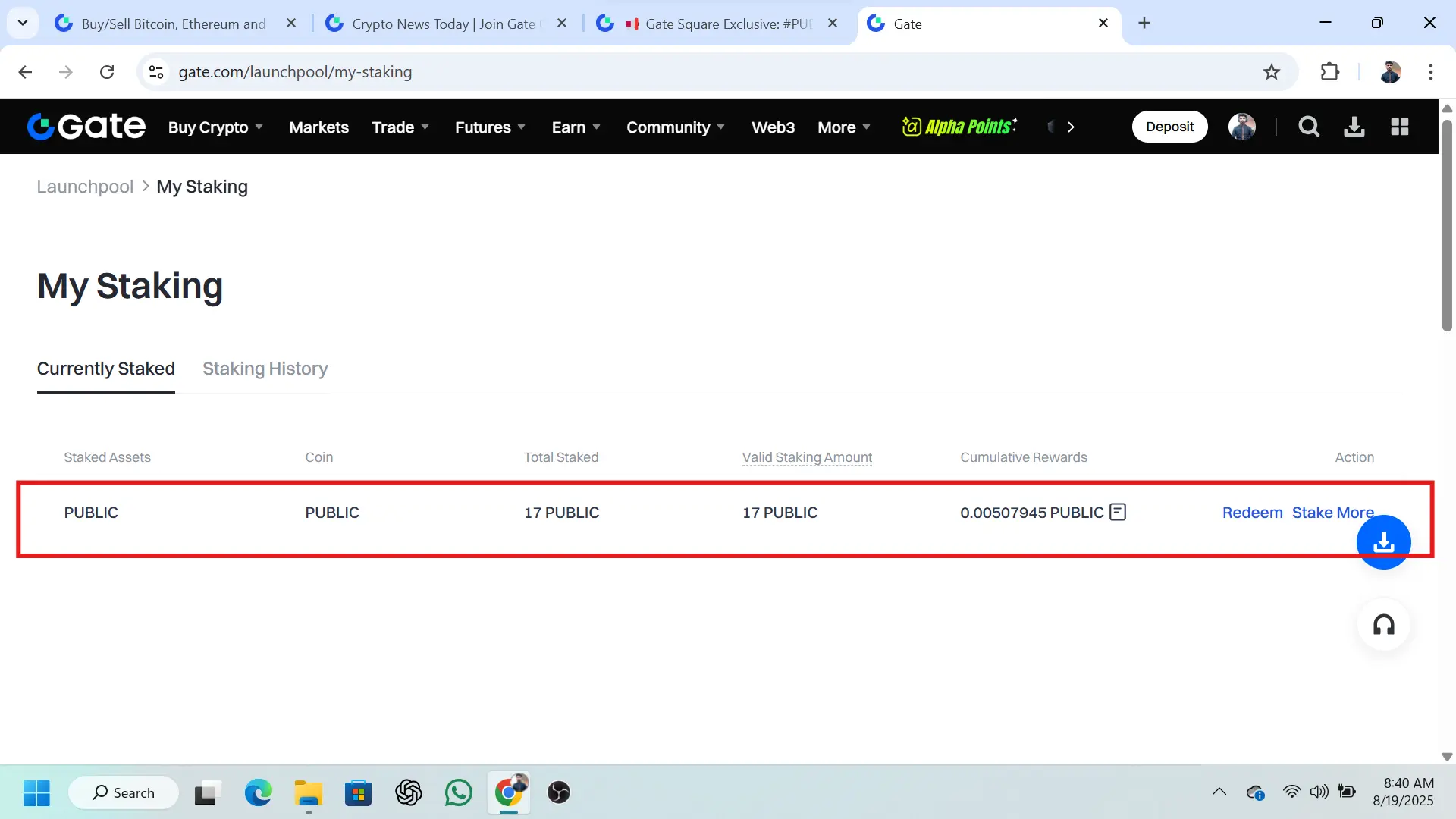Click the right arrow next to Alpha Points
The image size is (1456, 819).
point(1071,127)
